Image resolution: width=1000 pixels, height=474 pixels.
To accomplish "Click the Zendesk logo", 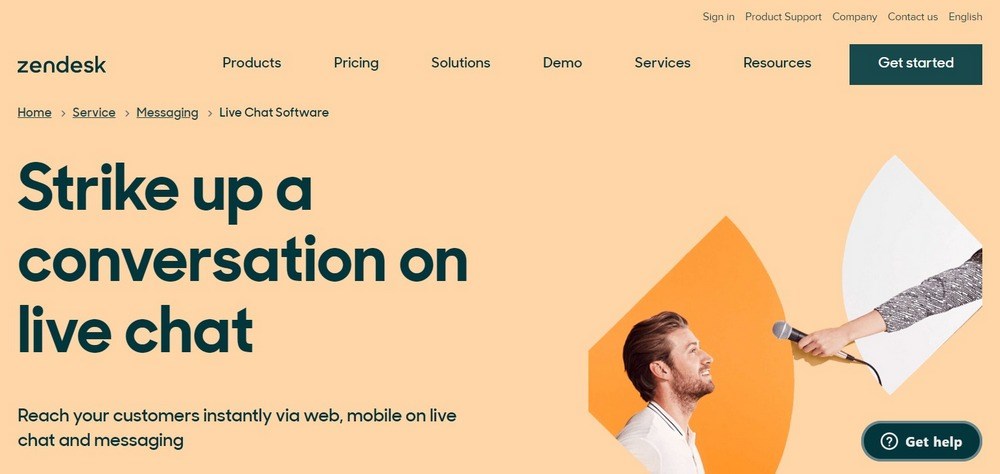I will pos(61,65).
